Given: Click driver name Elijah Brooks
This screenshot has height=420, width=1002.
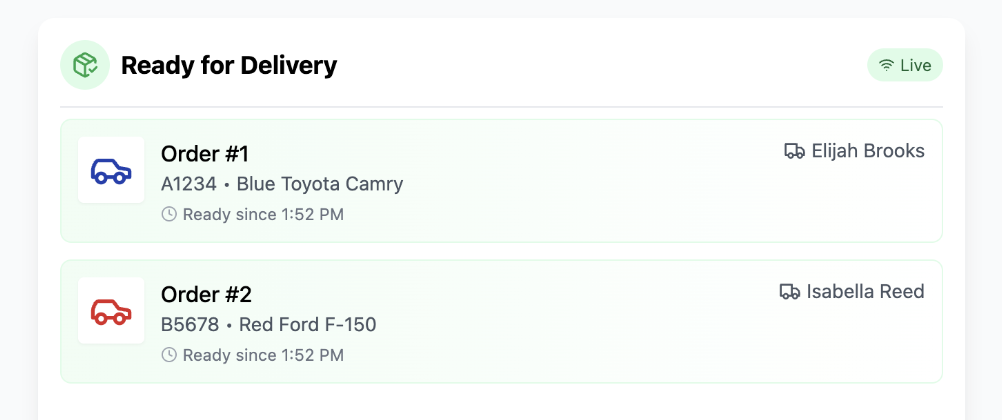Looking at the screenshot, I should 868,151.
